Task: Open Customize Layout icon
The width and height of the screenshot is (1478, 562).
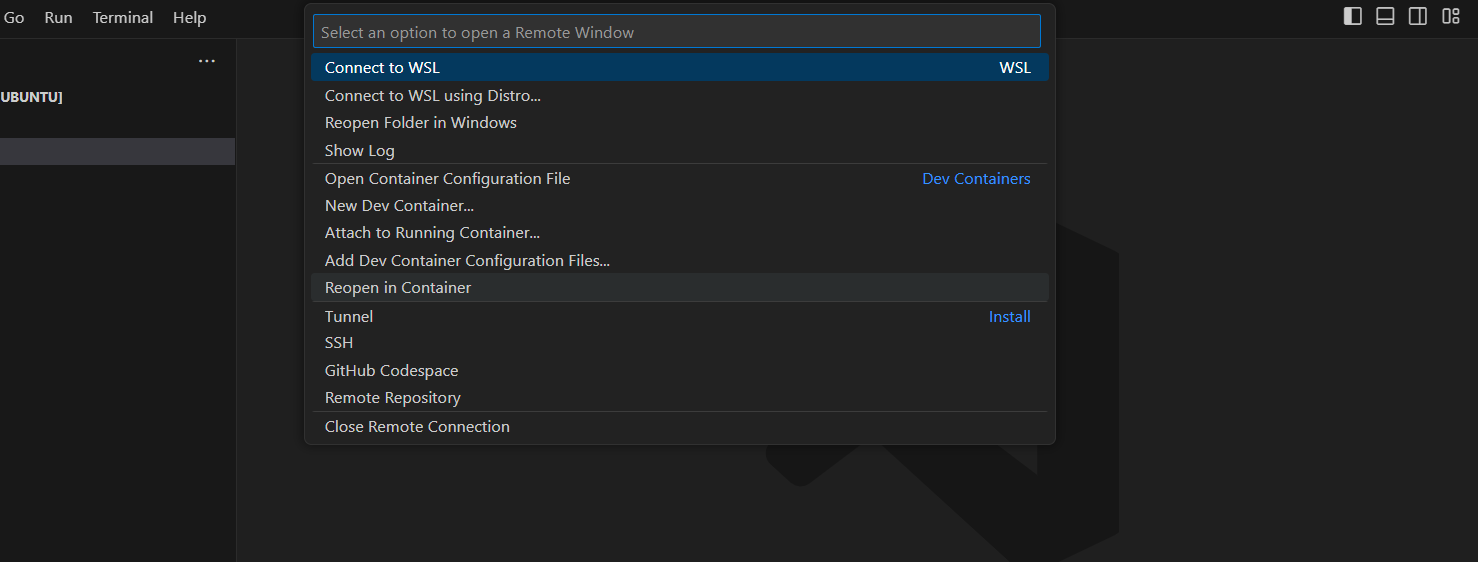Action: (x=1451, y=16)
